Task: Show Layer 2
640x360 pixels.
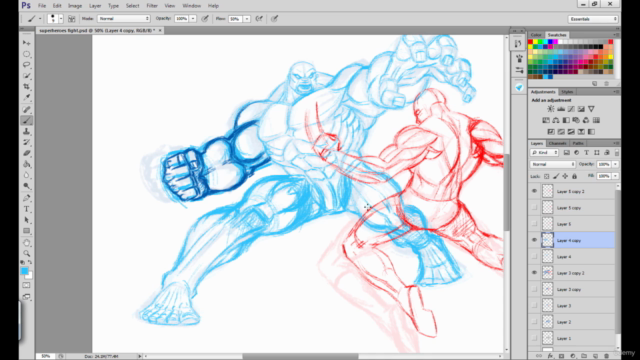Action: 534,322
